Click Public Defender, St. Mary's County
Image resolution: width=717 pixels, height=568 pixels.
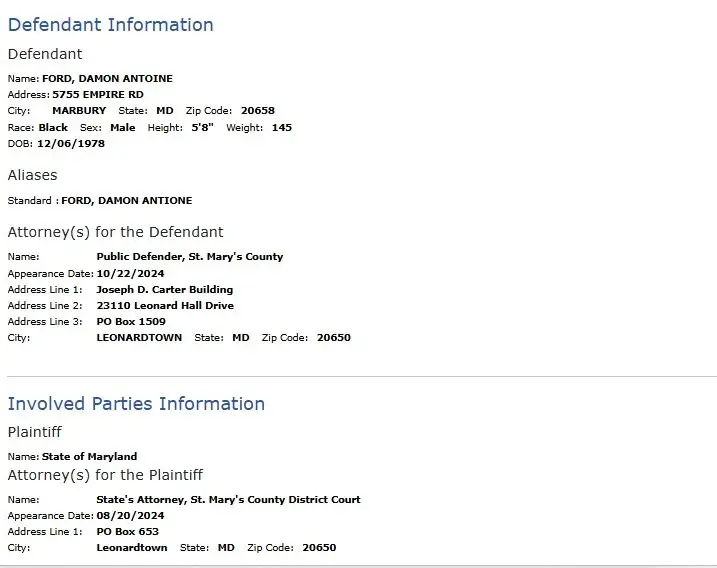[190, 257]
